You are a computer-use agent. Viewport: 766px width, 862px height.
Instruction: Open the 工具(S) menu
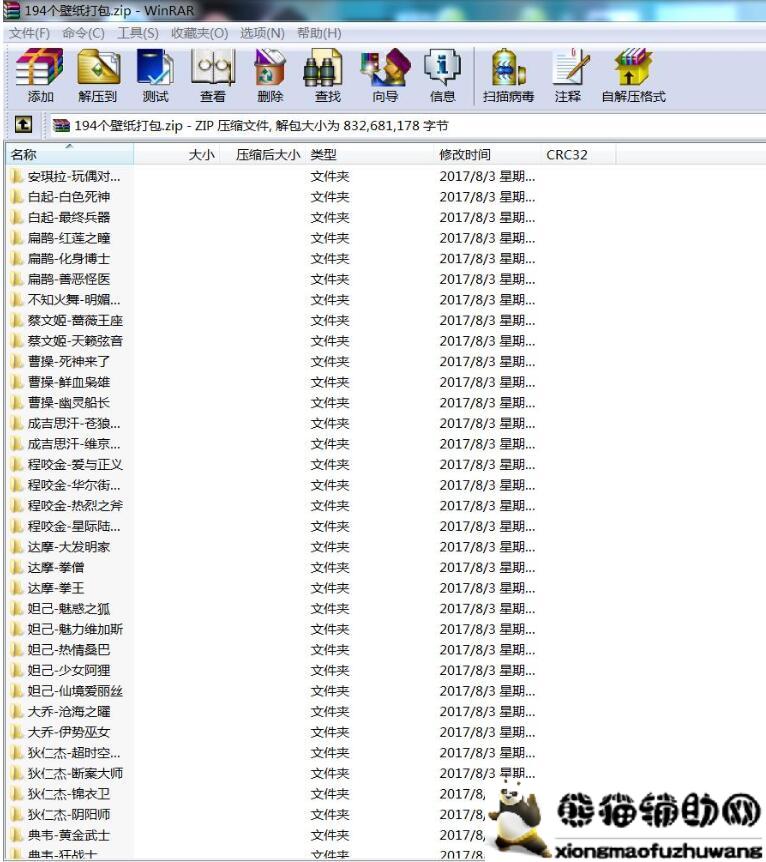click(x=138, y=33)
